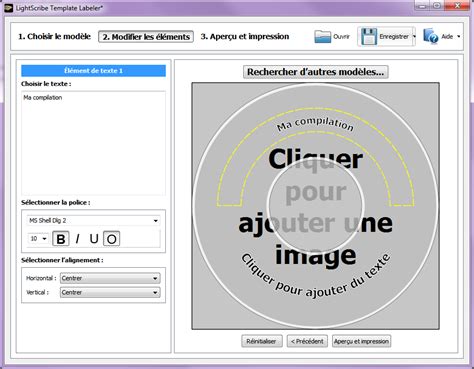Expand the Aide dropdown arrow
The image size is (474, 369).
pos(459,37)
